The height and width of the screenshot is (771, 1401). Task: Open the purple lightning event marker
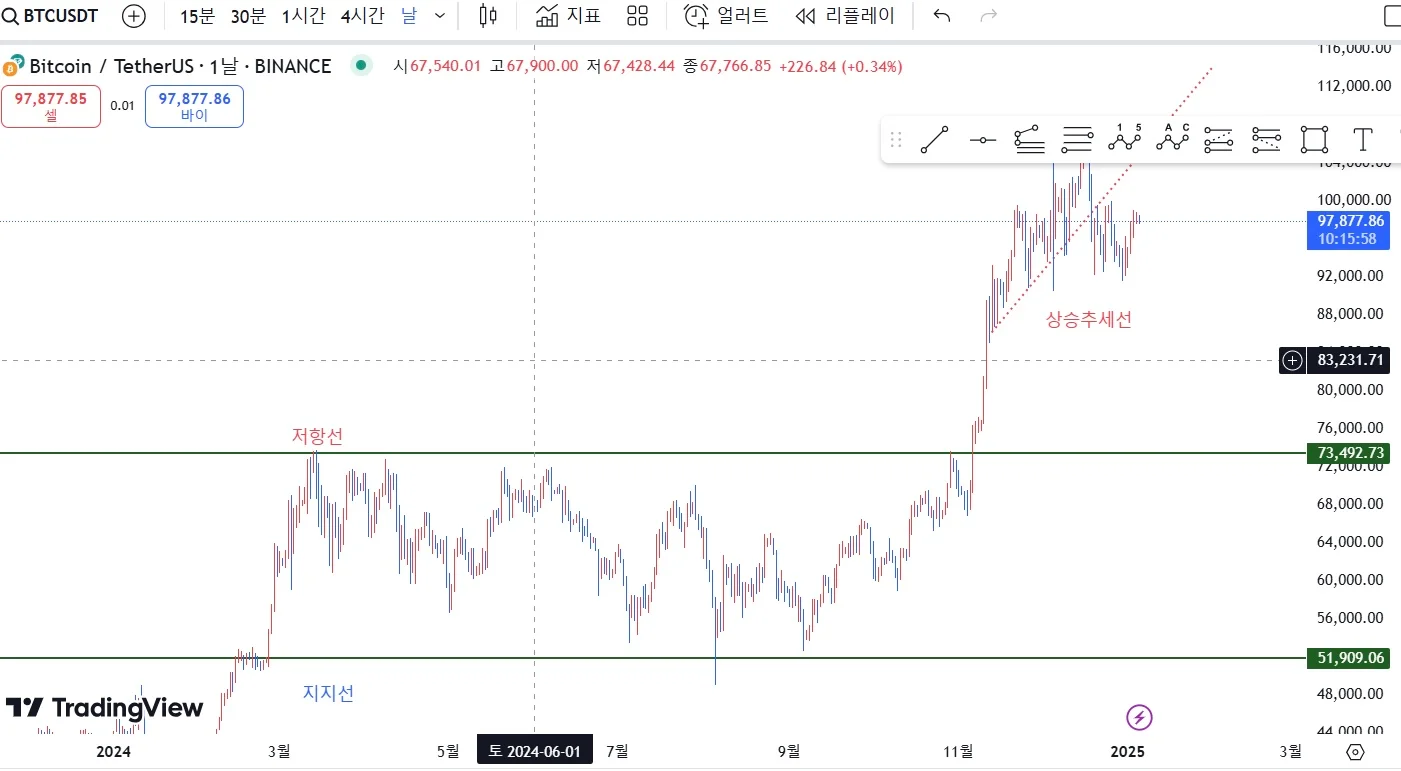tap(1140, 716)
